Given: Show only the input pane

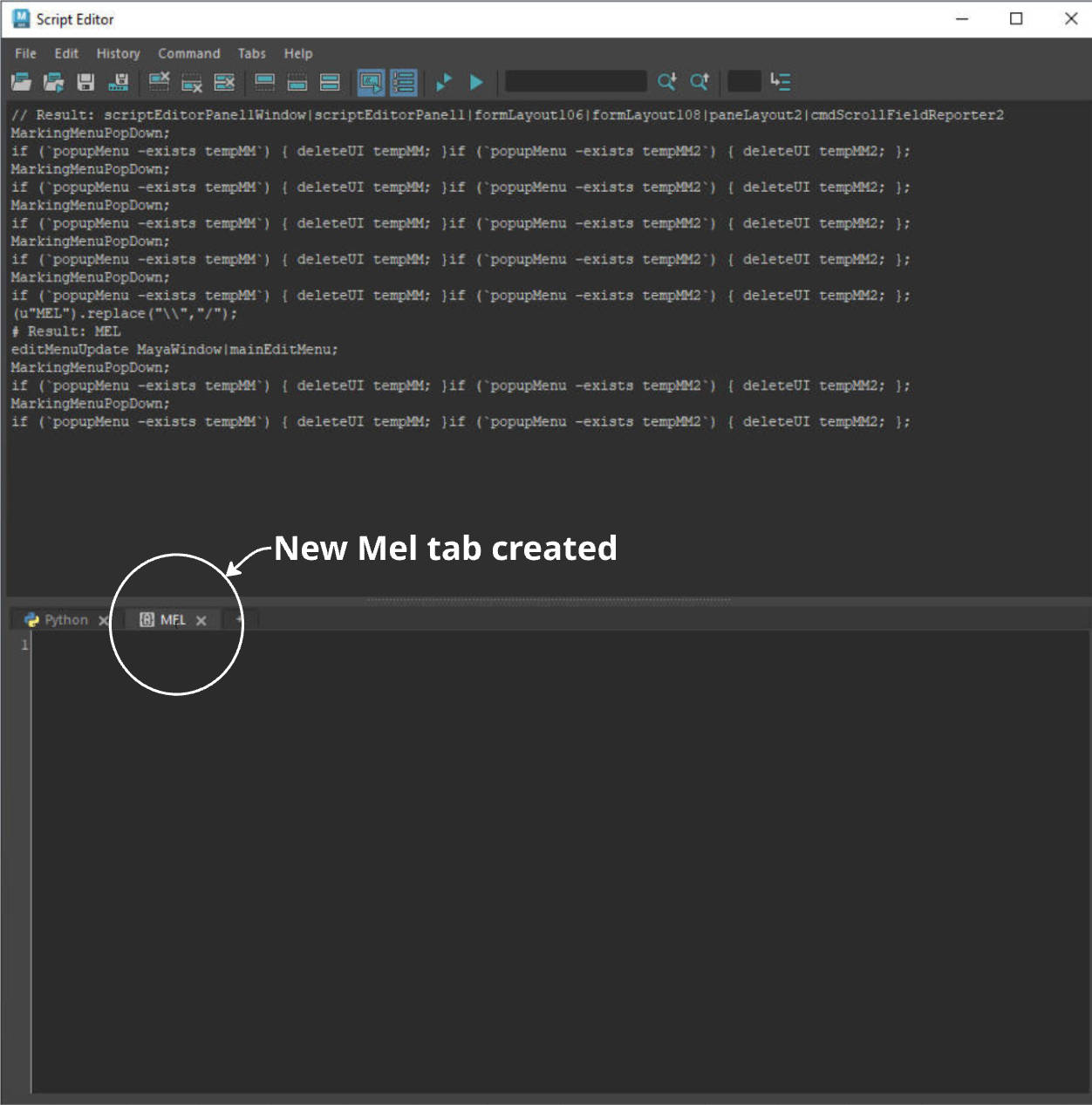Looking at the screenshot, I should click(x=297, y=82).
